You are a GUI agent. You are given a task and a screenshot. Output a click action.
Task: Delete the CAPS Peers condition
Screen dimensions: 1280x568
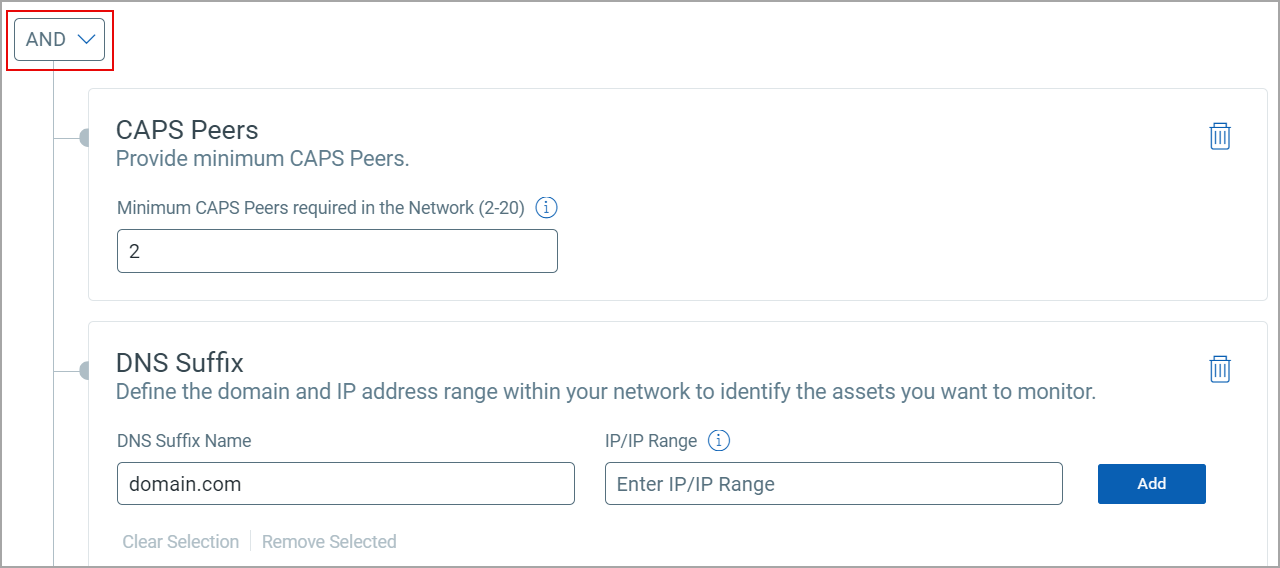tap(1220, 136)
